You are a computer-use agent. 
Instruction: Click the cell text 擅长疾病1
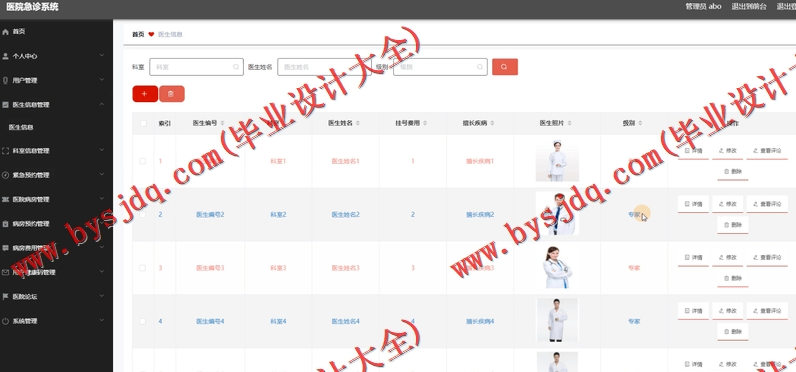[480, 161]
